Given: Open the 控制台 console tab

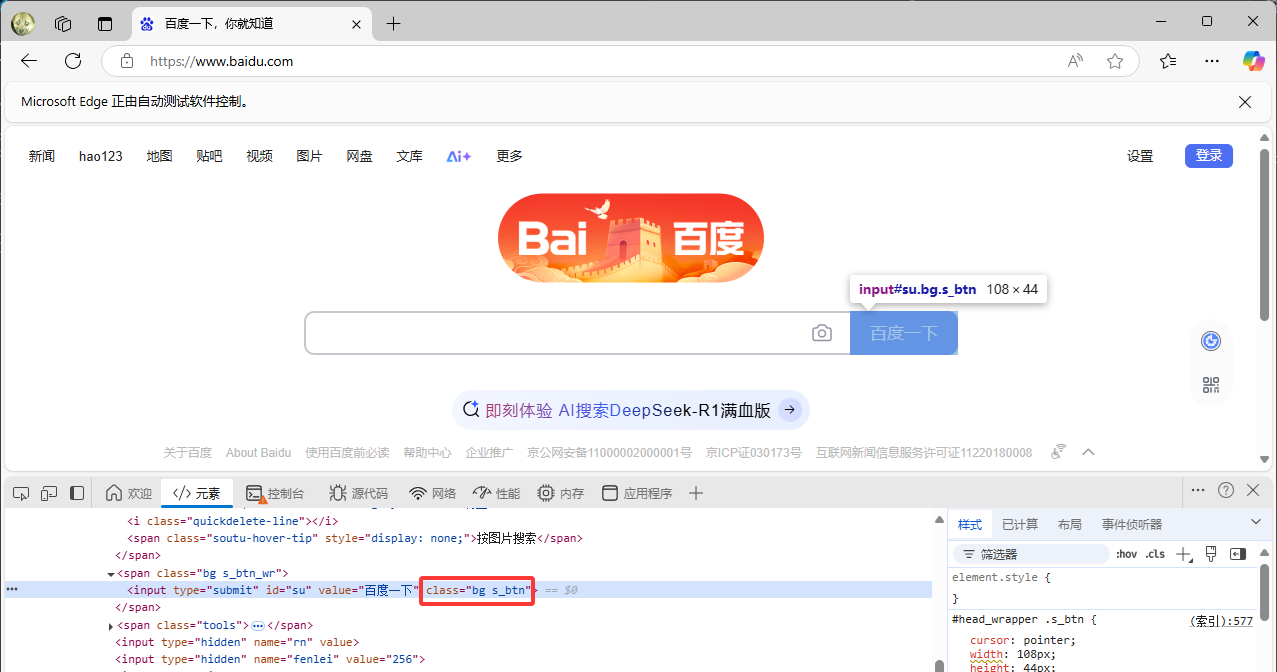Looking at the screenshot, I should pyautogui.click(x=275, y=493).
